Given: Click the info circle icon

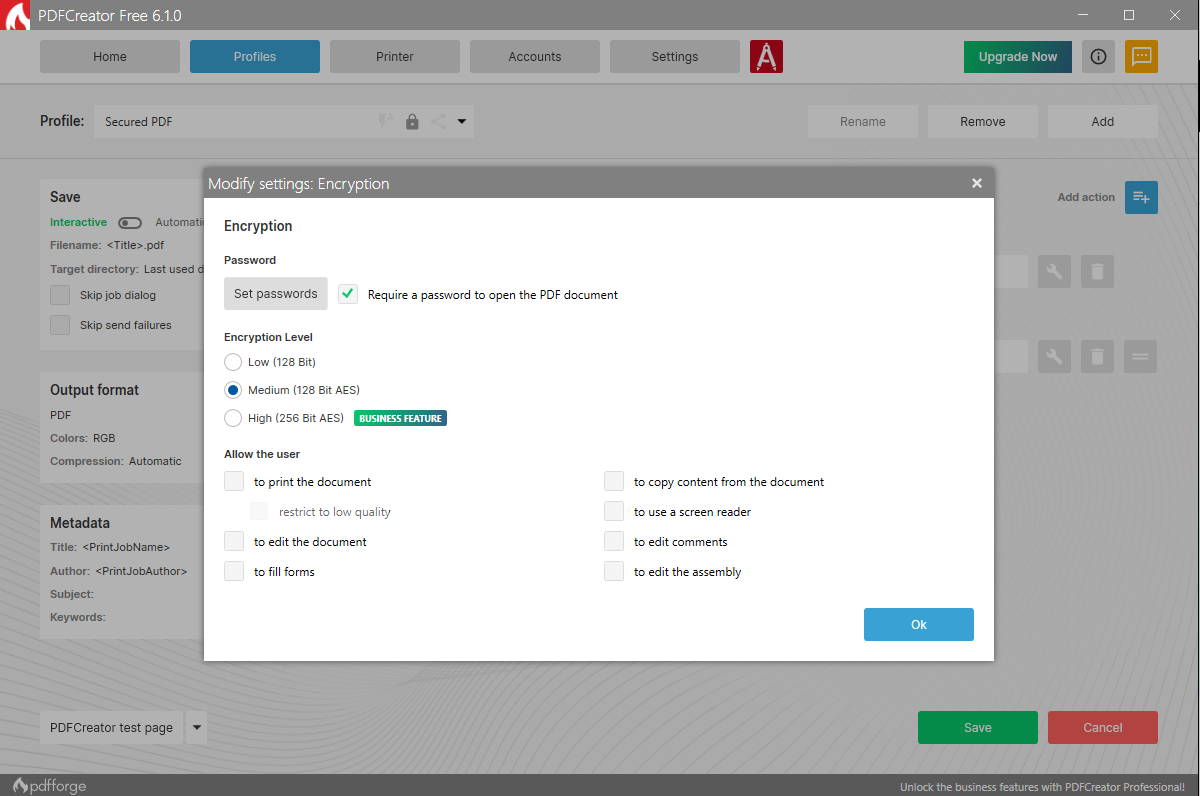Looking at the screenshot, I should (1098, 57).
